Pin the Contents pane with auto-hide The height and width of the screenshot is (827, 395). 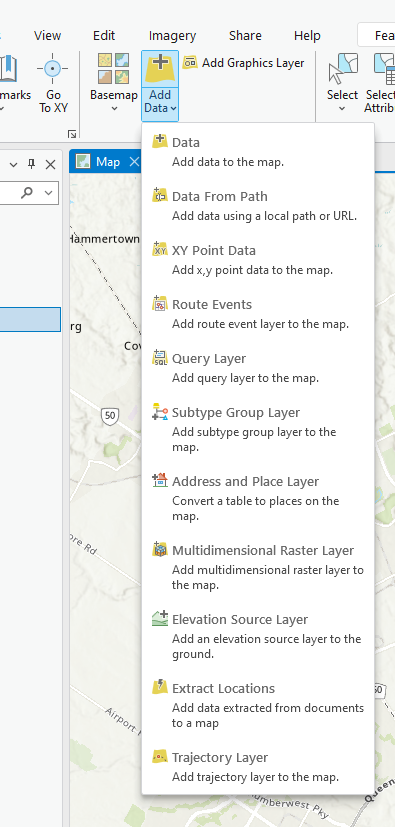(x=31, y=164)
